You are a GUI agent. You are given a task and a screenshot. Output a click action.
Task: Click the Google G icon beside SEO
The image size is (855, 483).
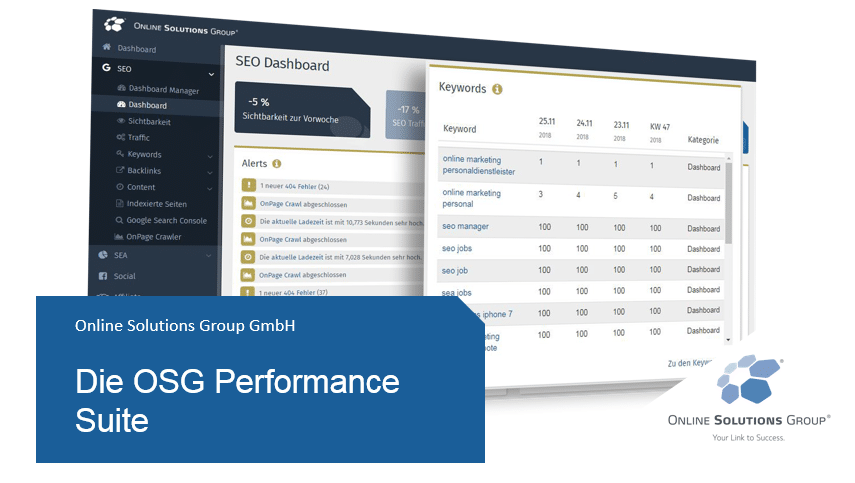click(106, 68)
